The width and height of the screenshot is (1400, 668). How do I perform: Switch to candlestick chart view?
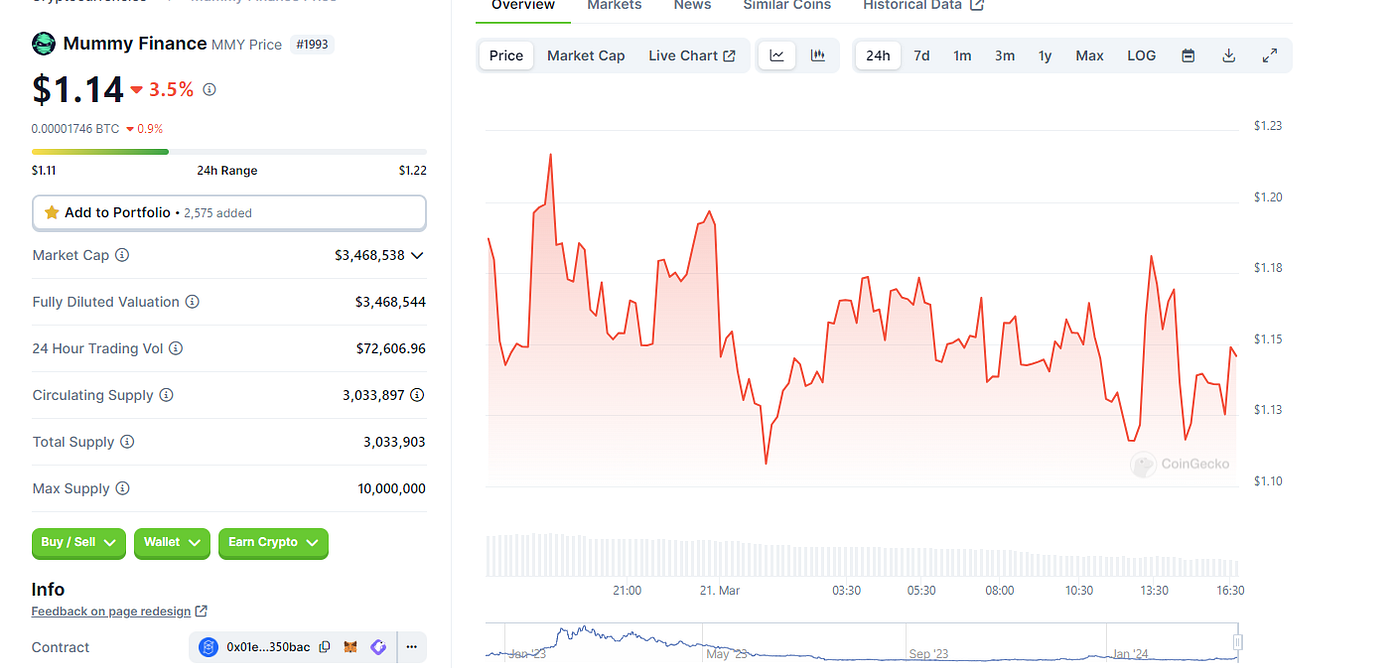[x=818, y=55]
